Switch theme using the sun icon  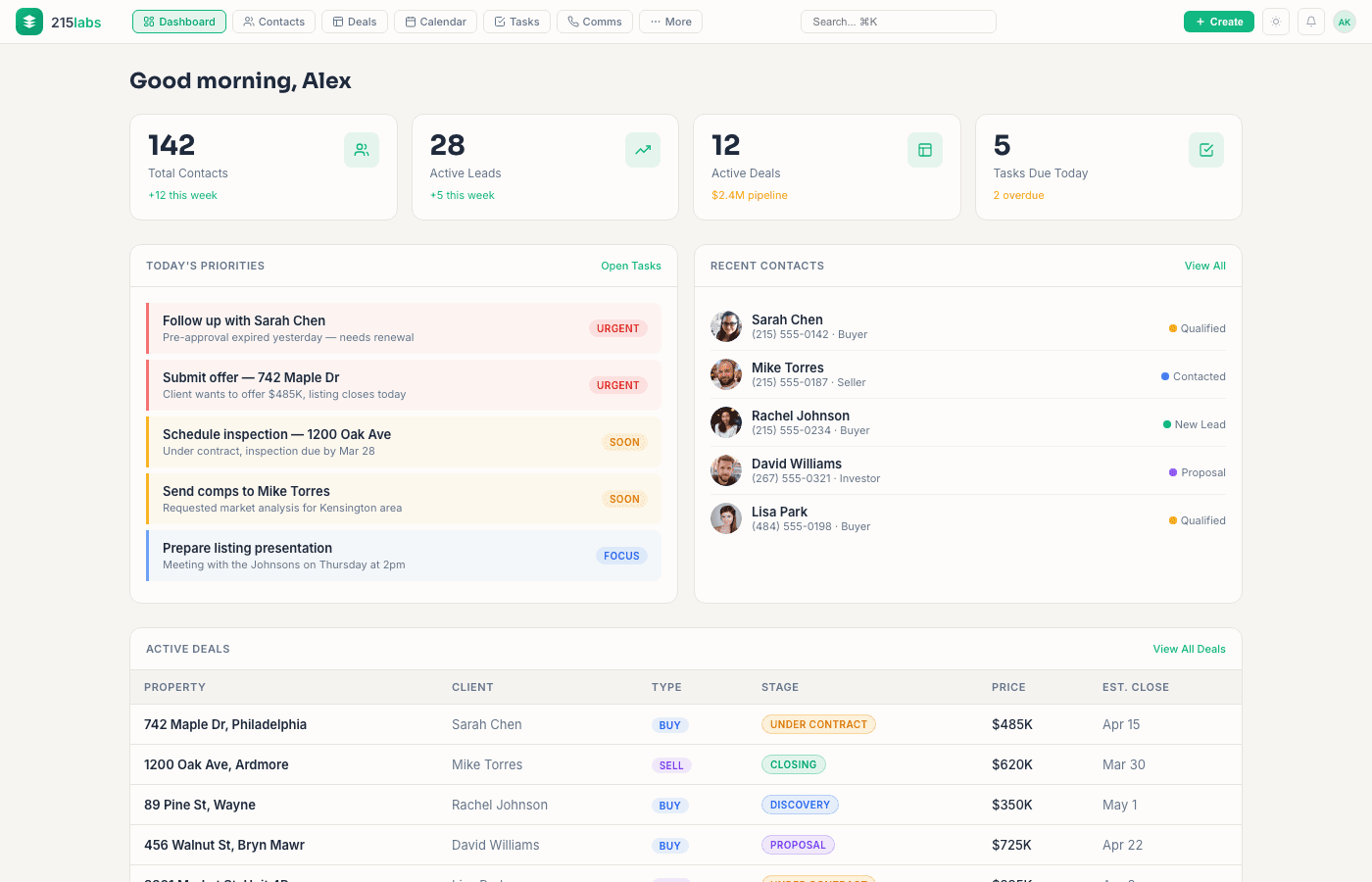click(x=1275, y=21)
